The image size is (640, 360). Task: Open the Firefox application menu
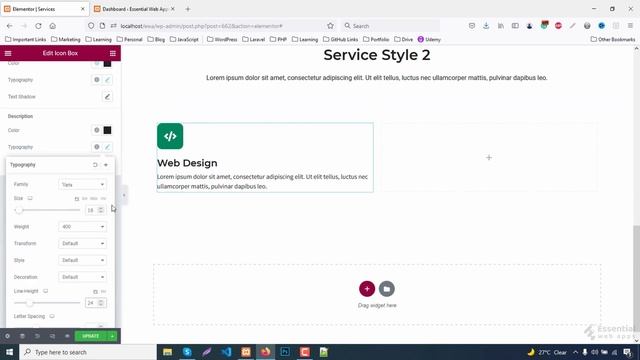[630, 26]
